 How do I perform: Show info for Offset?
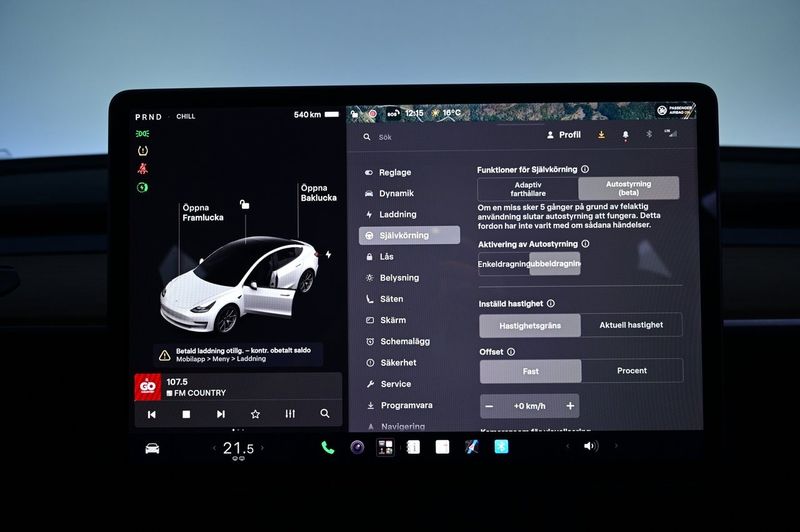click(x=511, y=351)
